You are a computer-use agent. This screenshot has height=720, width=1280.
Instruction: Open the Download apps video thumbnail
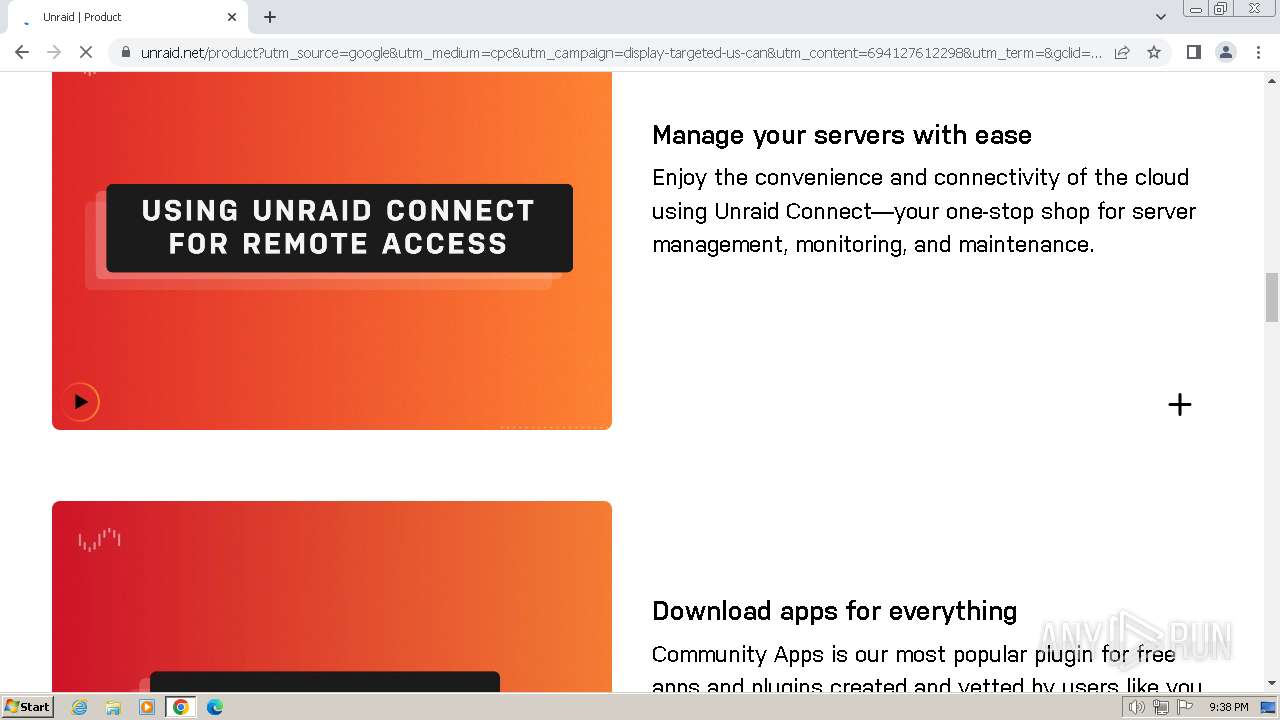click(332, 596)
